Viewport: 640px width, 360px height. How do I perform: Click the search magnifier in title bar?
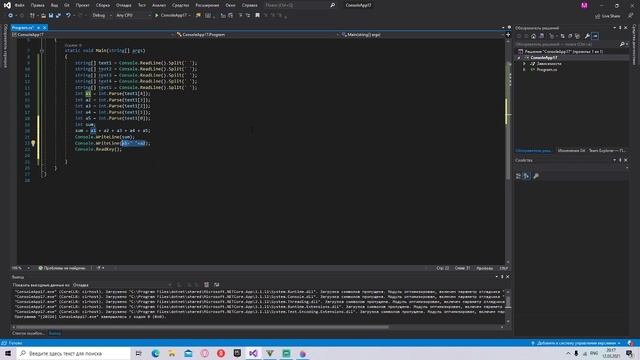pos(332,5)
